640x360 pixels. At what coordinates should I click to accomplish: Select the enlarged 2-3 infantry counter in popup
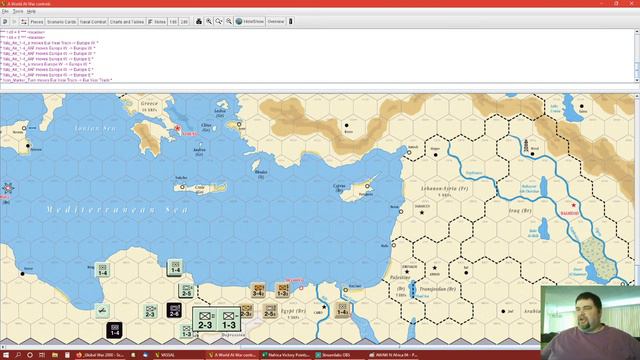(x=205, y=320)
